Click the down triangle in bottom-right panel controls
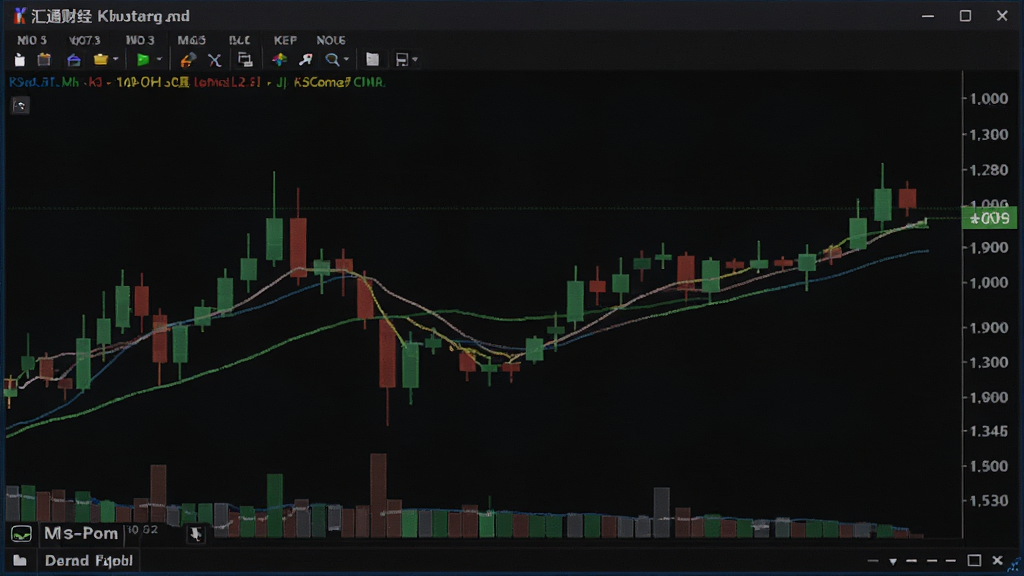The width and height of the screenshot is (1024, 576). tap(893, 561)
